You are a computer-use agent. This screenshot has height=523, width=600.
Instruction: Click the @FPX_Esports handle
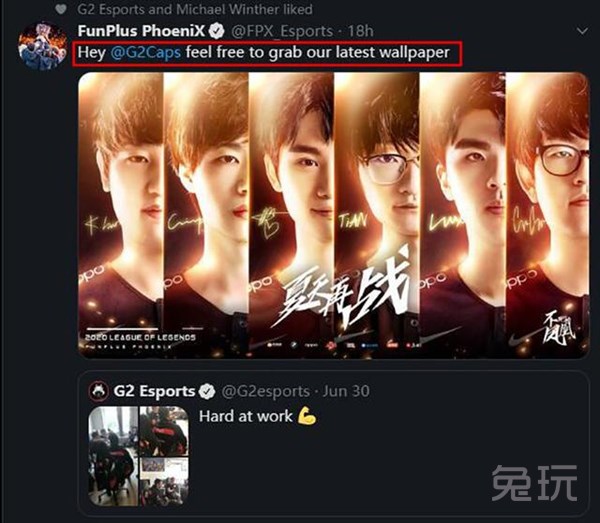(282, 31)
